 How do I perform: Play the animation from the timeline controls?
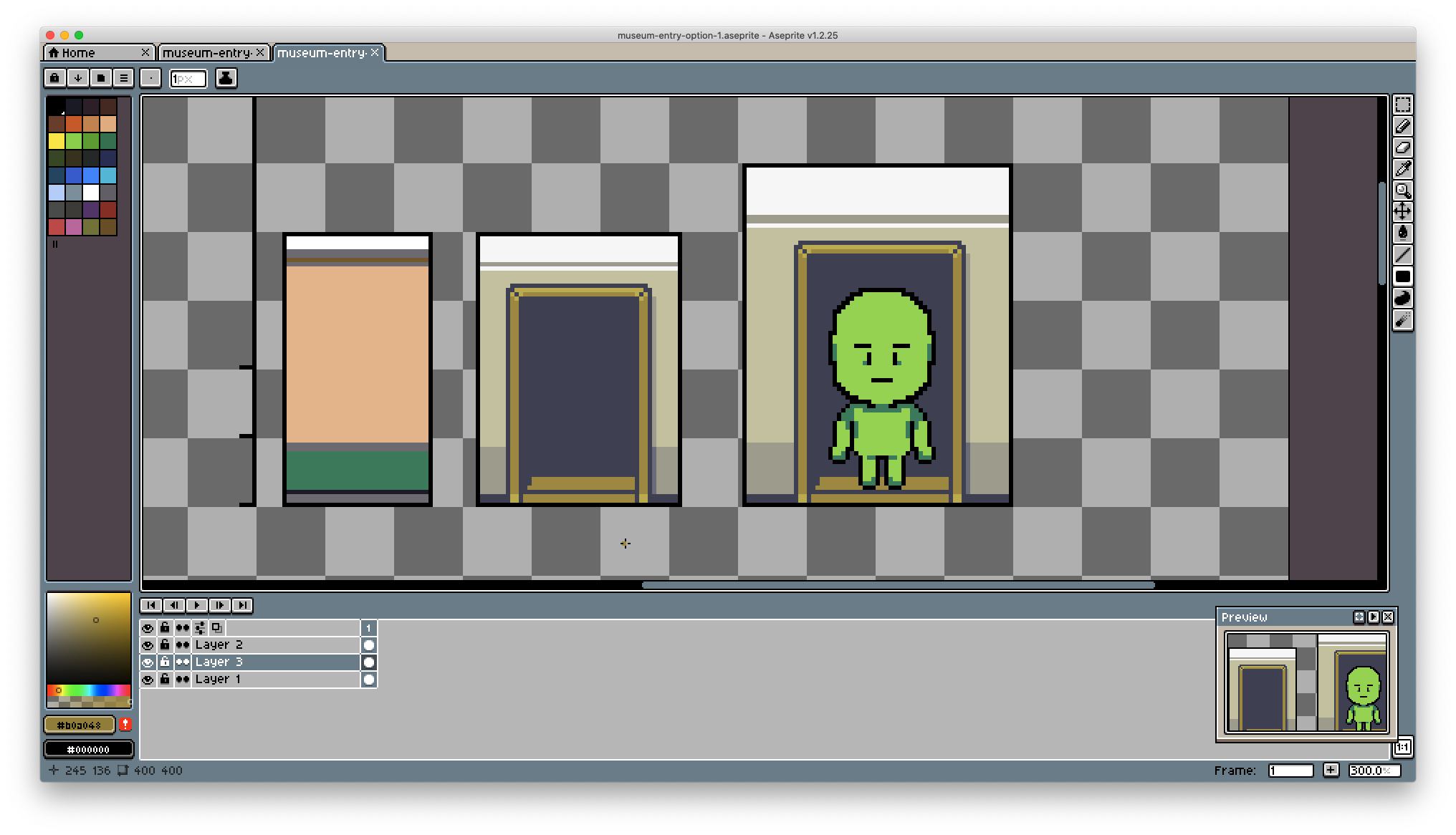click(198, 605)
